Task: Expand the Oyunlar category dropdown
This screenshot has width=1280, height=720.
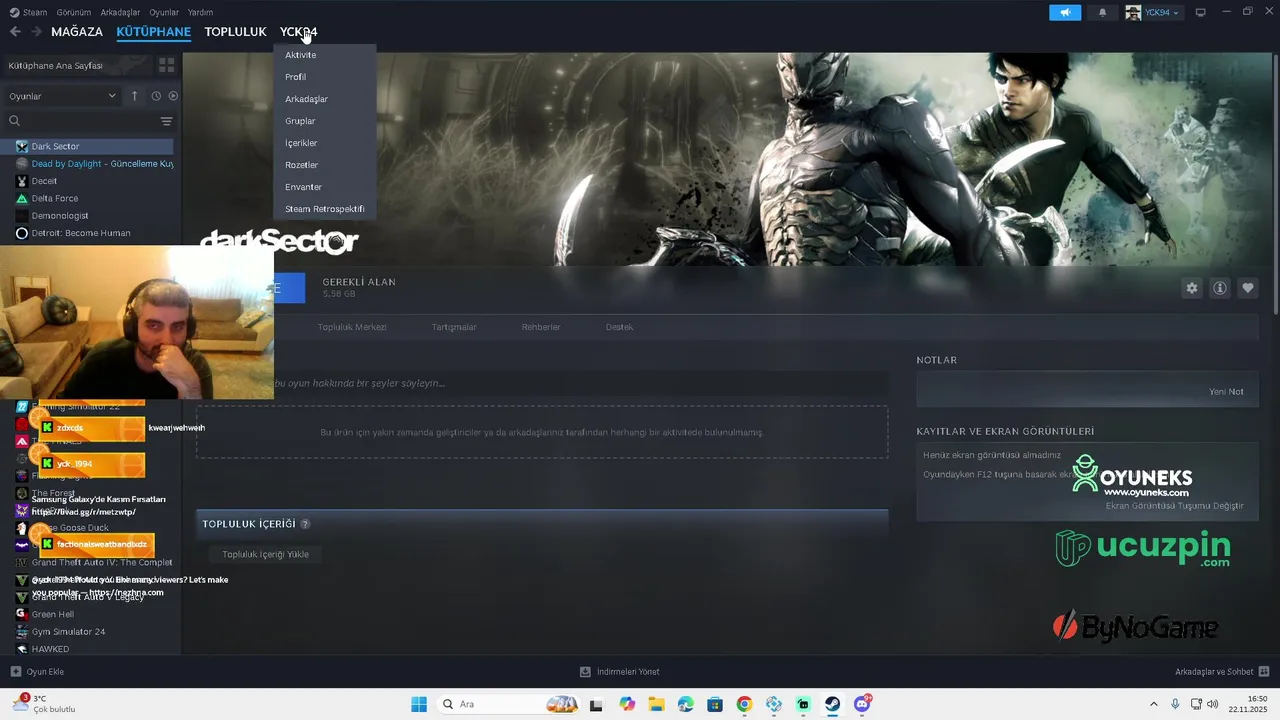Action: 62,96
